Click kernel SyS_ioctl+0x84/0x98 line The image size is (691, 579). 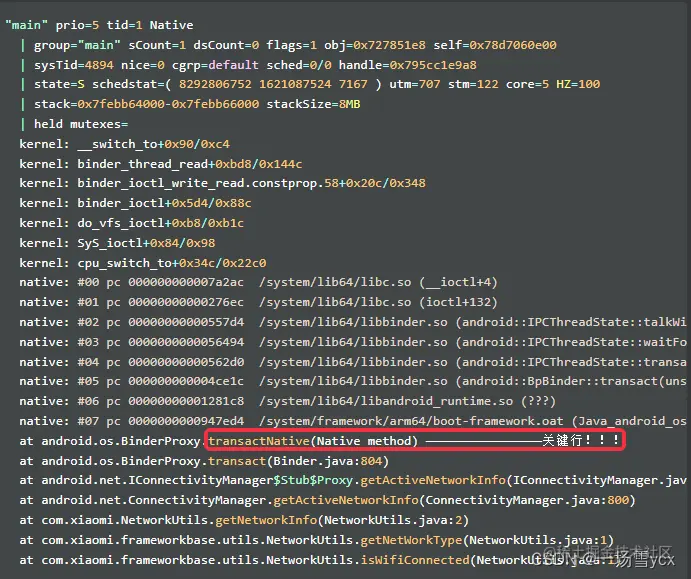pos(117,243)
